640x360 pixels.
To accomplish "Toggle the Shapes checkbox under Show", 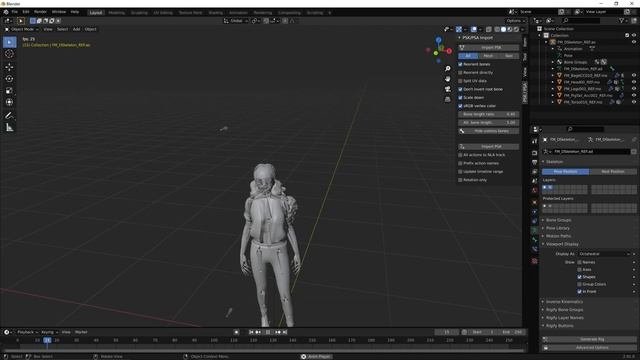I will (x=579, y=277).
